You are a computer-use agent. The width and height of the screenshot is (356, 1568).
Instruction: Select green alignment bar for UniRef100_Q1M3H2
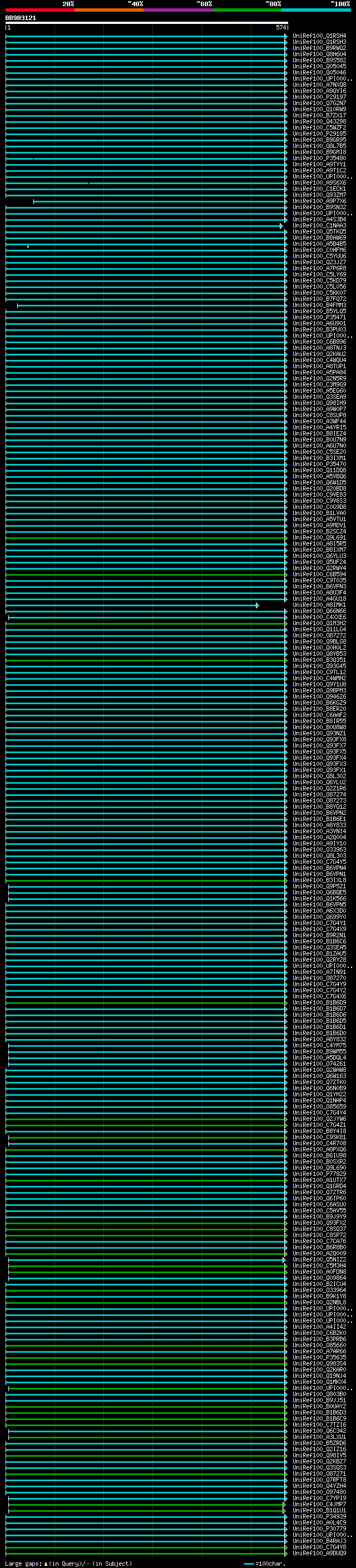tap(146, 624)
